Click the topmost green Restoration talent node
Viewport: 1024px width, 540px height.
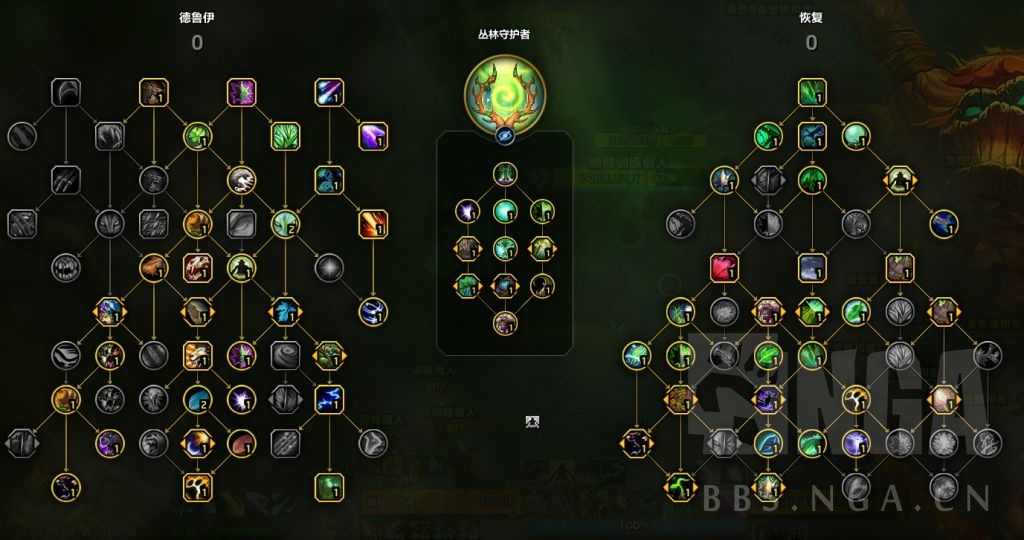812,93
